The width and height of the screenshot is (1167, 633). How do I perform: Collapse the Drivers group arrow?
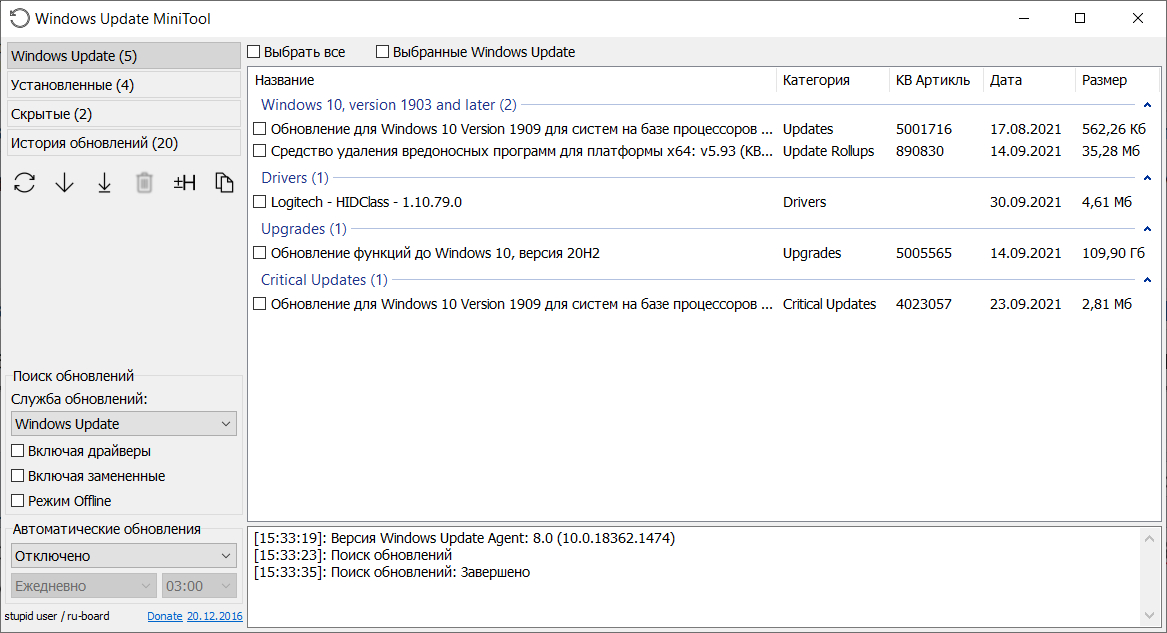[1147, 179]
